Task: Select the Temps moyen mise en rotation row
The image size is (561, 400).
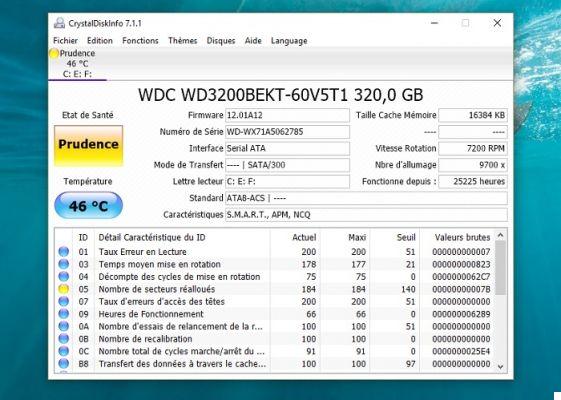Action: point(275,264)
